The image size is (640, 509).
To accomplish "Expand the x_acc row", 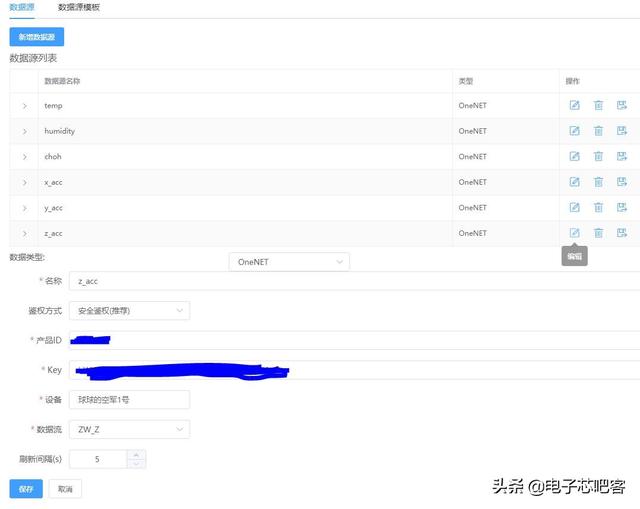I will pos(24,182).
